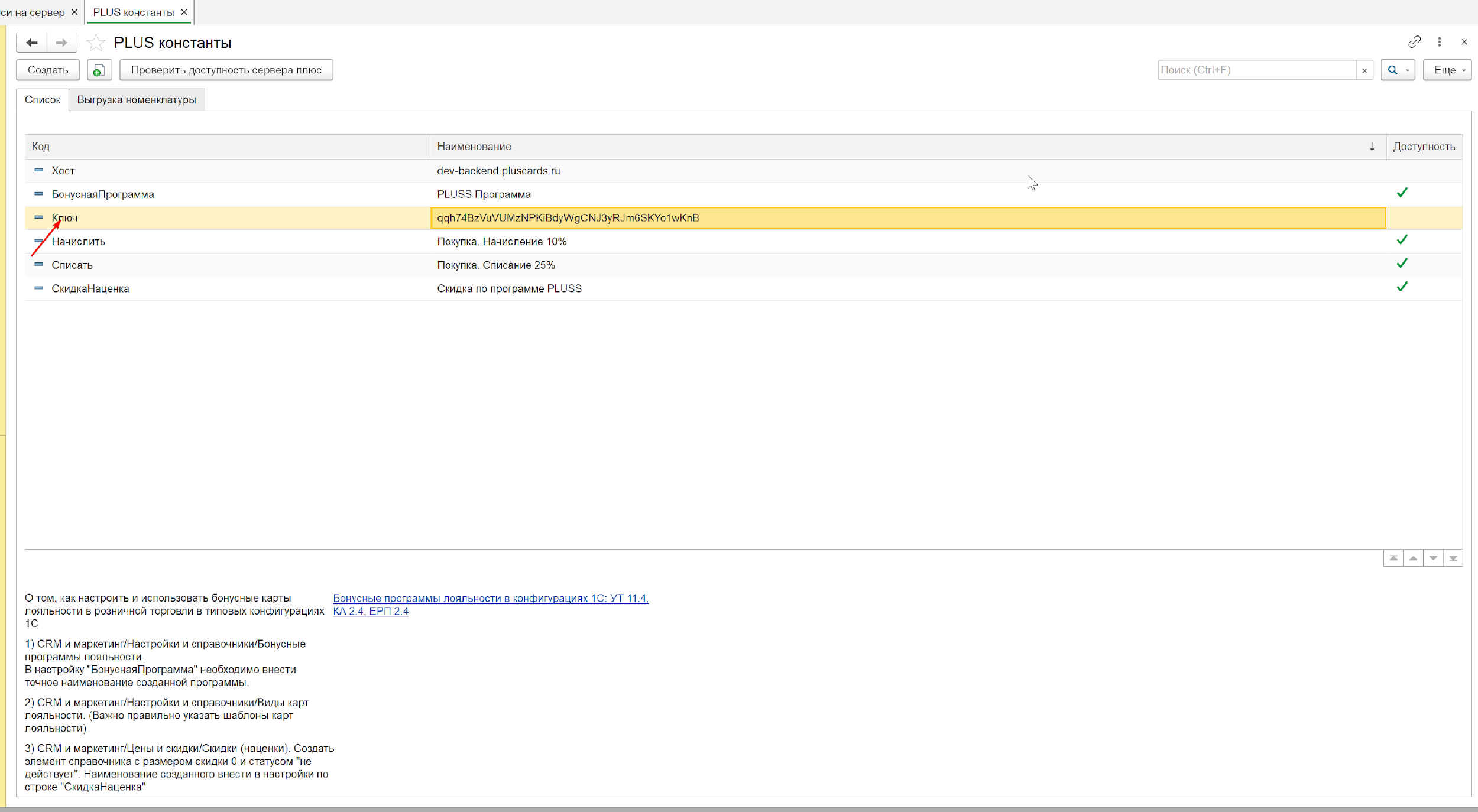The height and width of the screenshot is (812, 1478).
Task: Click the forward navigation arrow
Action: coord(61,43)
